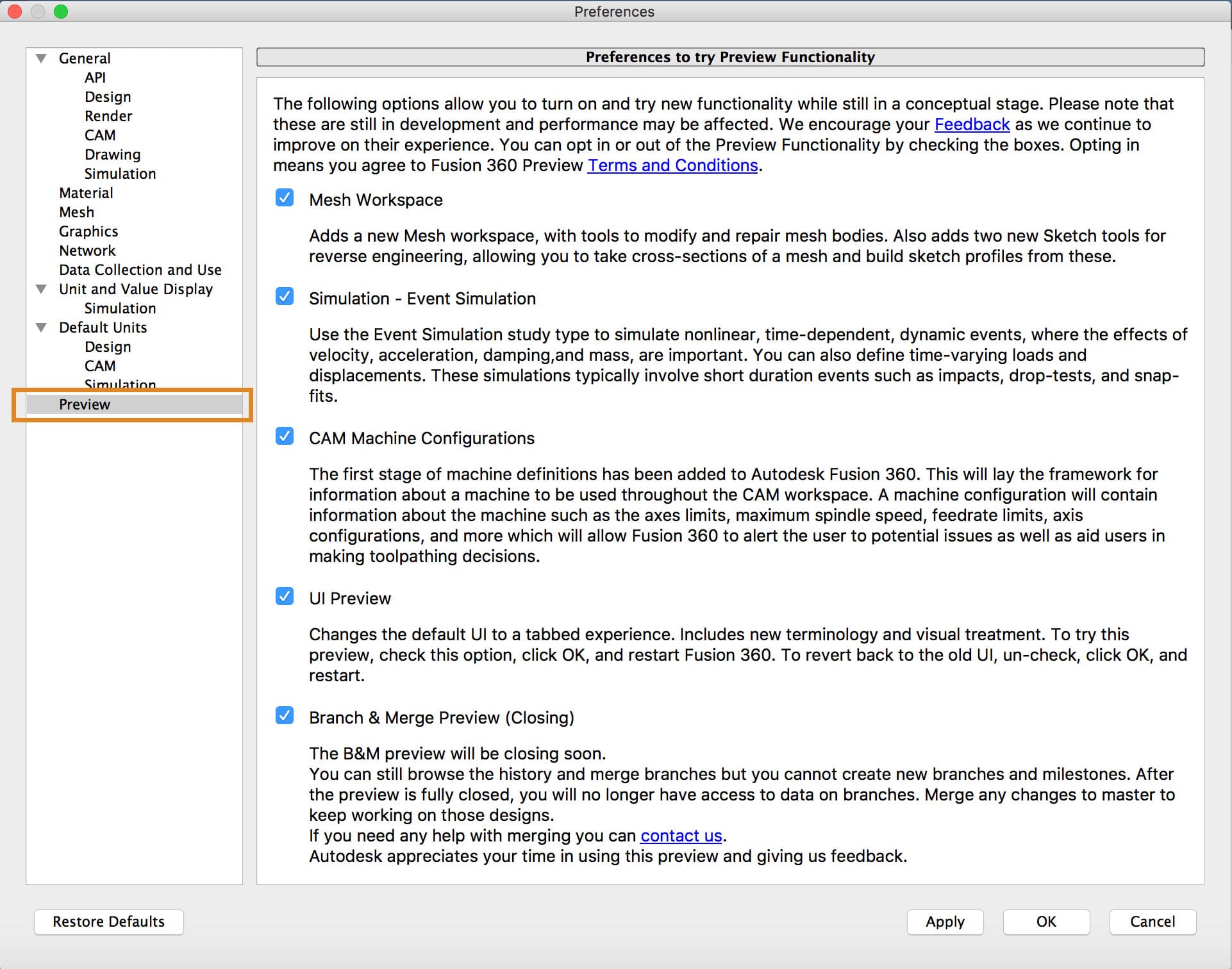Open Terms and Conditions link
This screenshot has height=969, width=1232.
(672, 165)
